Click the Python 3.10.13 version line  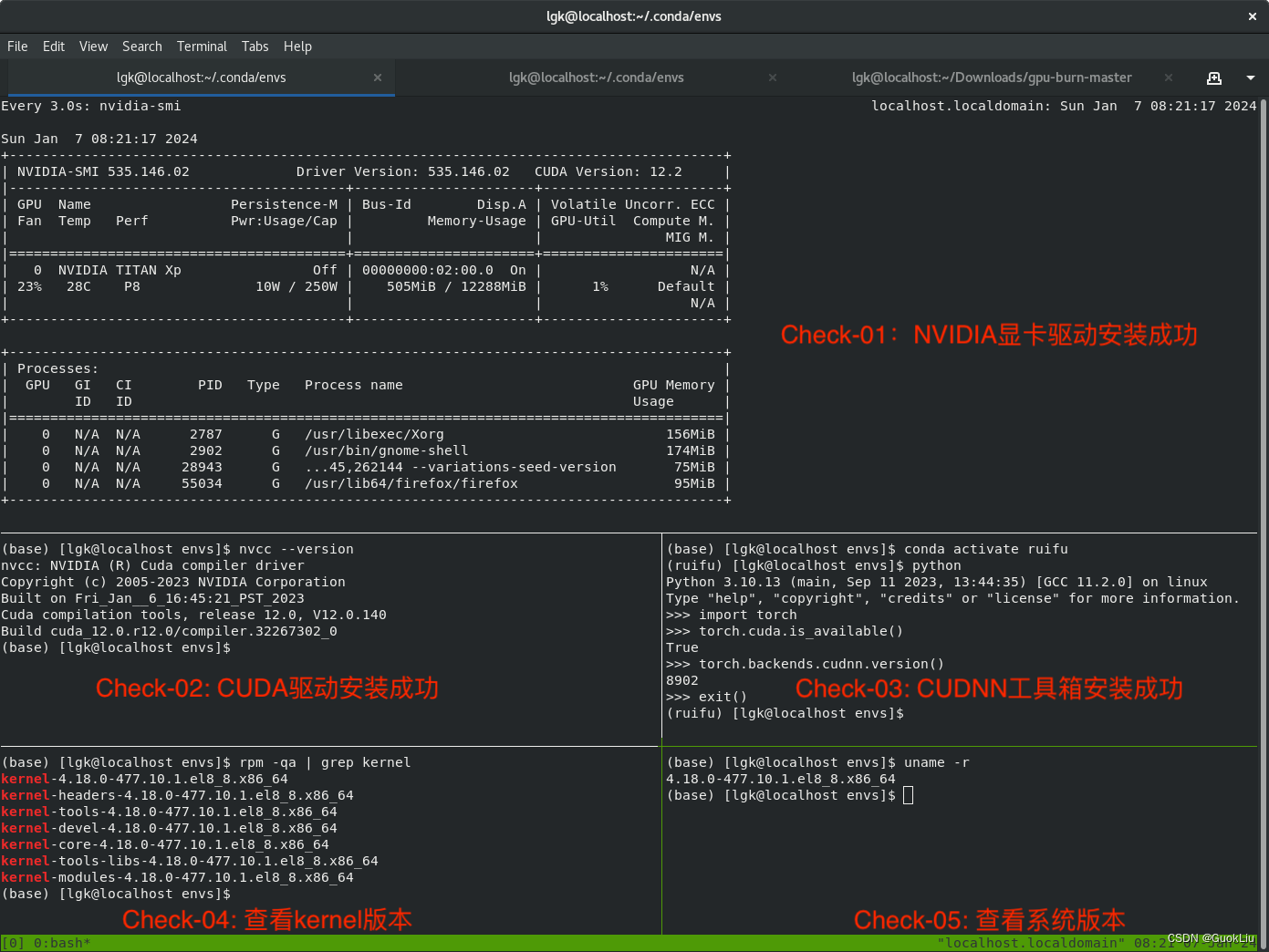point(937,582)
